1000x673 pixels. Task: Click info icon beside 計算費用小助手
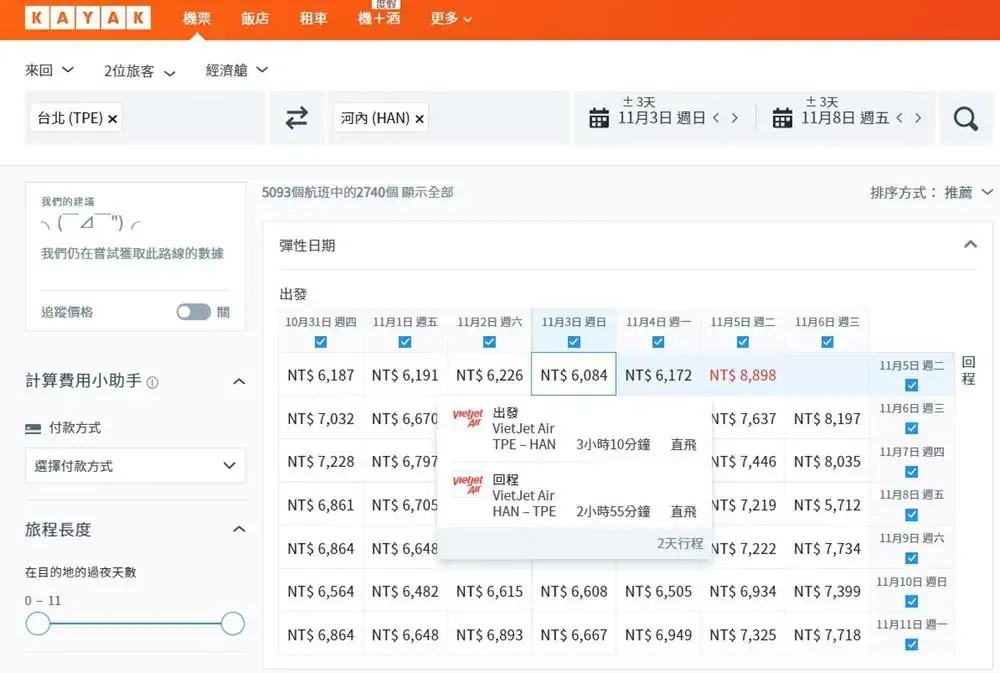coord(153,382)
